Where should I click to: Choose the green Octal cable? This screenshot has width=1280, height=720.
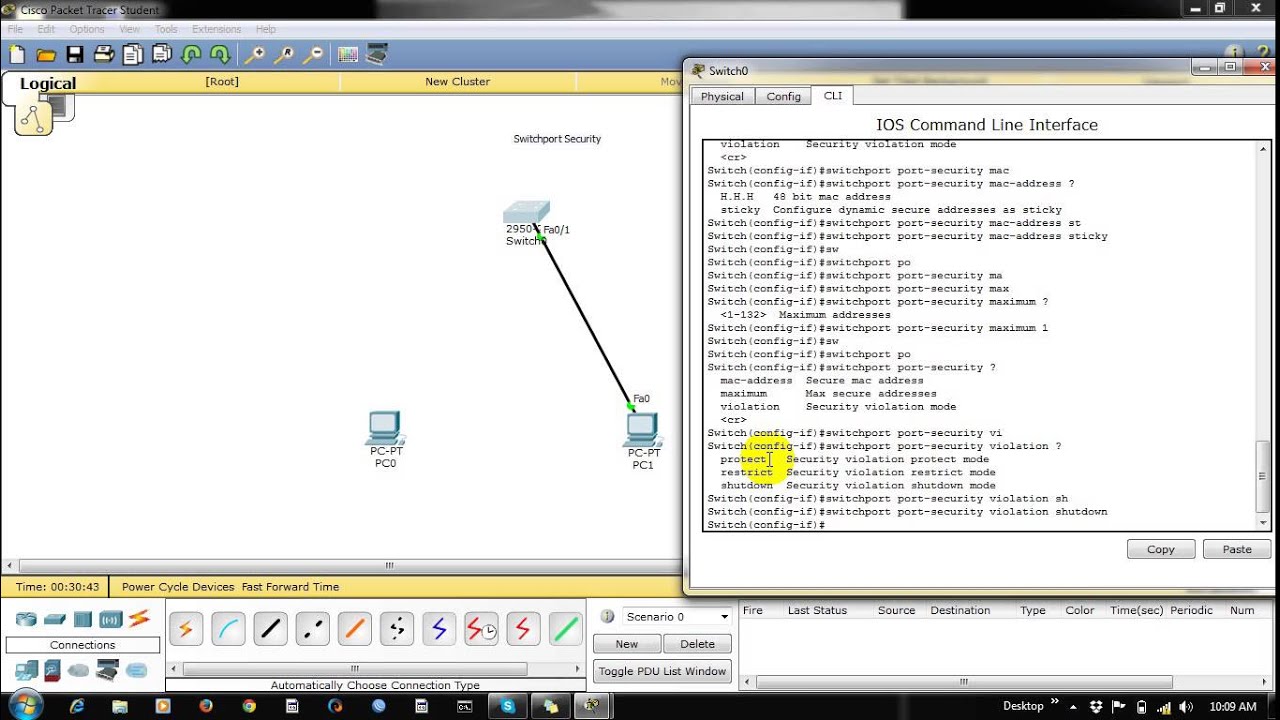point(566,629)
